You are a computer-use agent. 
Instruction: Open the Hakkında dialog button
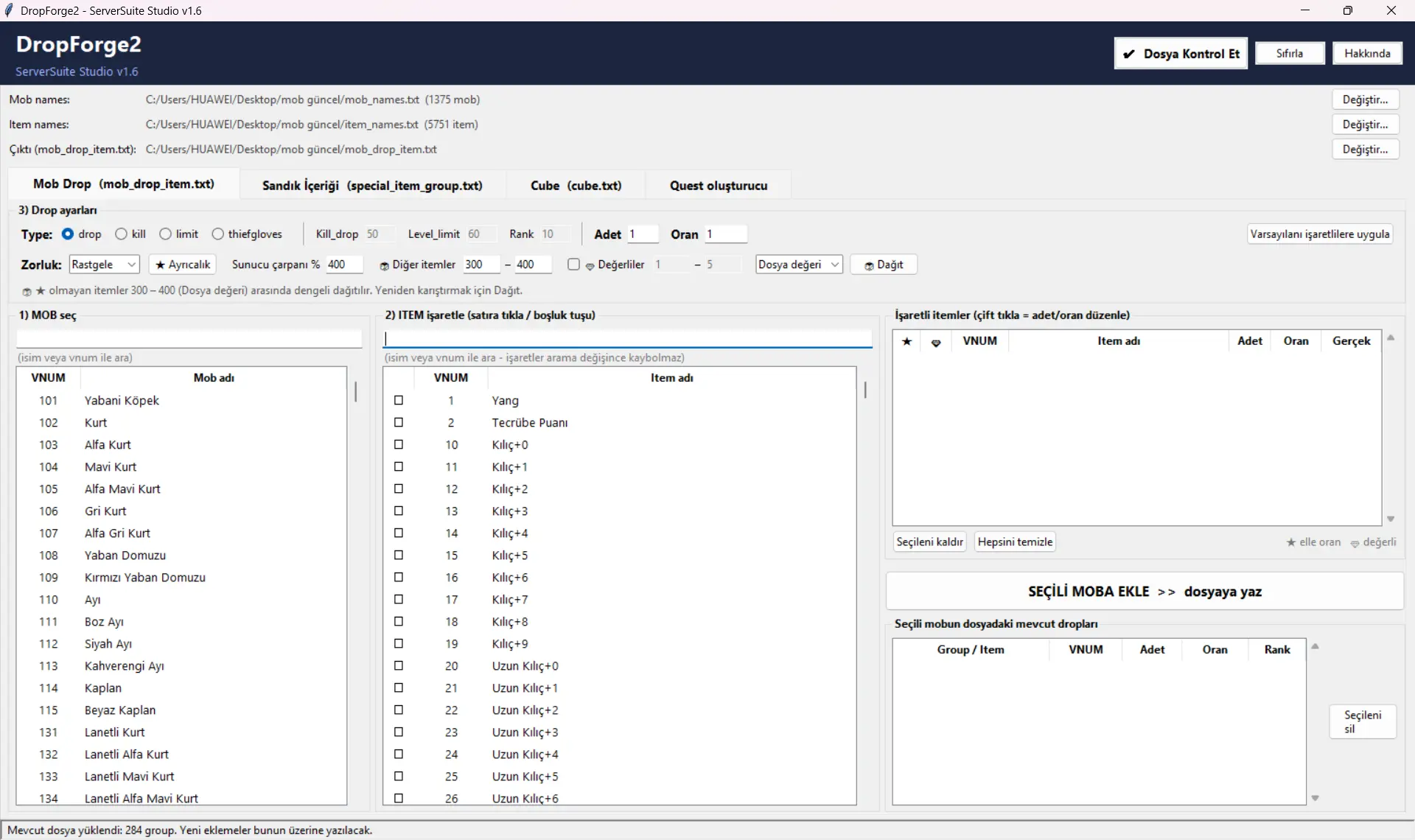1367,53
